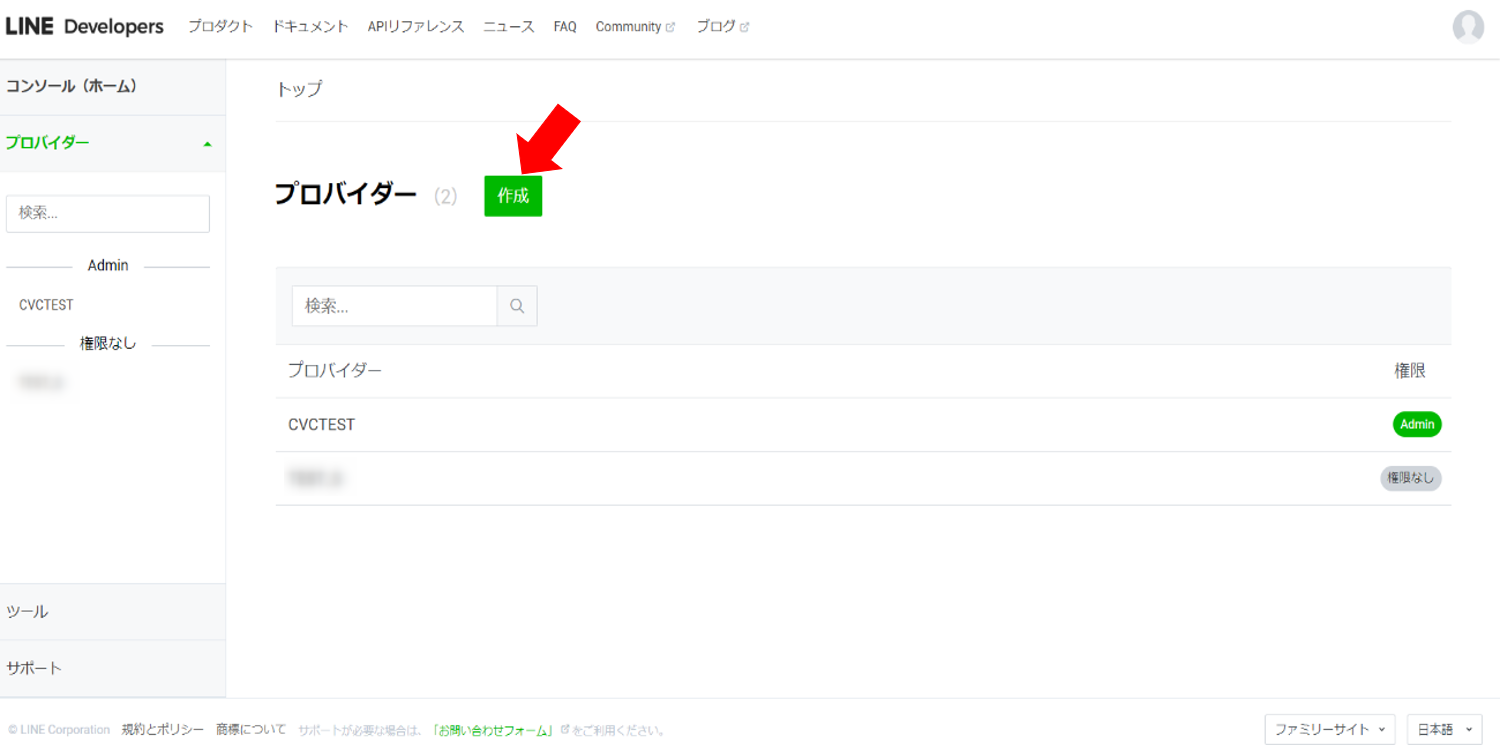Focus the provider list 検索 field

tap(395, 306)
